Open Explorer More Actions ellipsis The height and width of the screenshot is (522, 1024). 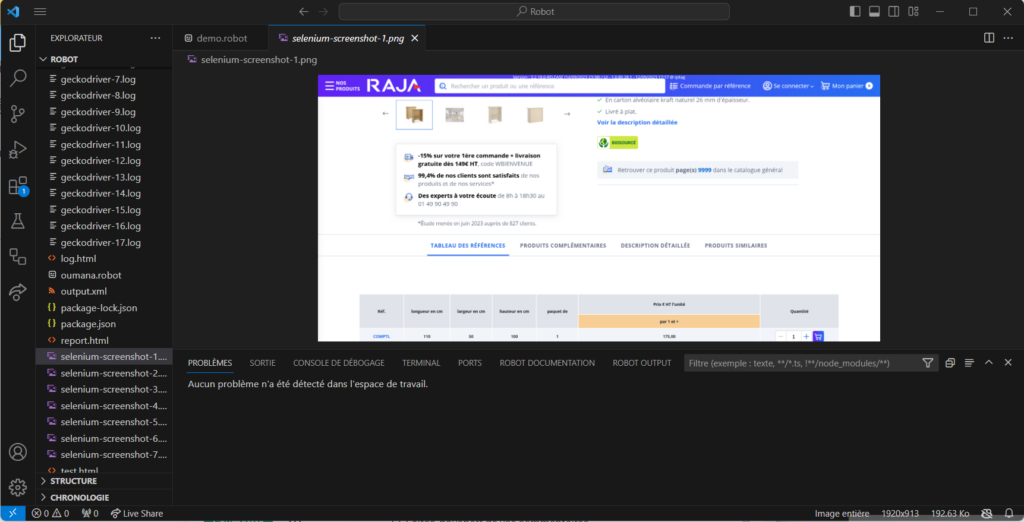[155, 38]
